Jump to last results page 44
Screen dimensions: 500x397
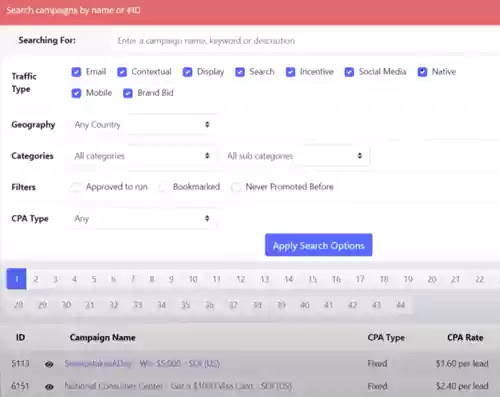pos(400,305)
